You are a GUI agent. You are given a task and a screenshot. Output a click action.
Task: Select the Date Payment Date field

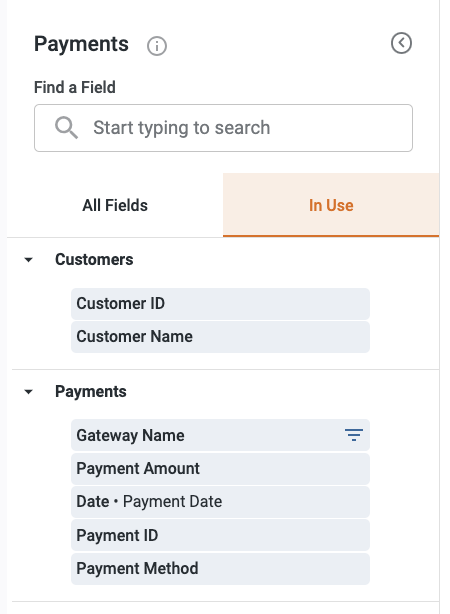(x=220, y=502)
